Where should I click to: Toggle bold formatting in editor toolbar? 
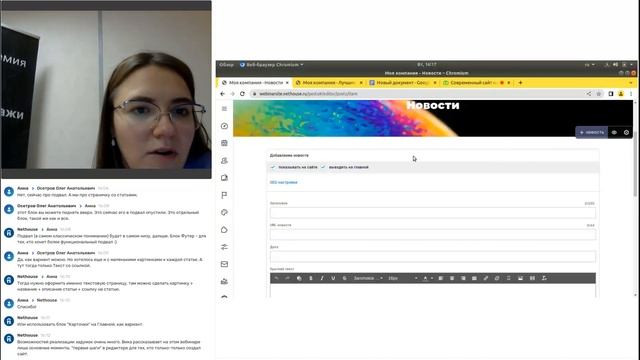(x=311, y=278)
